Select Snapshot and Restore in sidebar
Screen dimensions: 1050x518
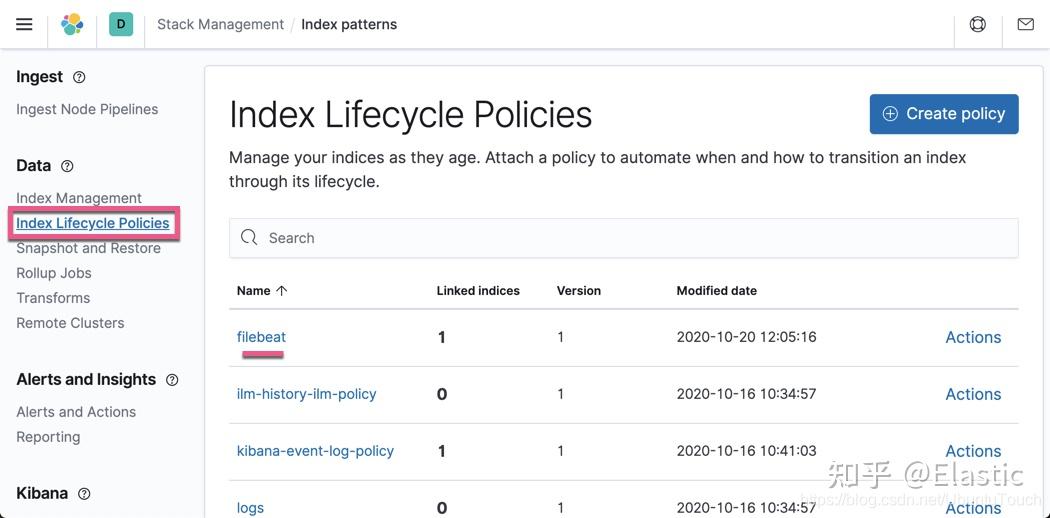coord(88,248)
